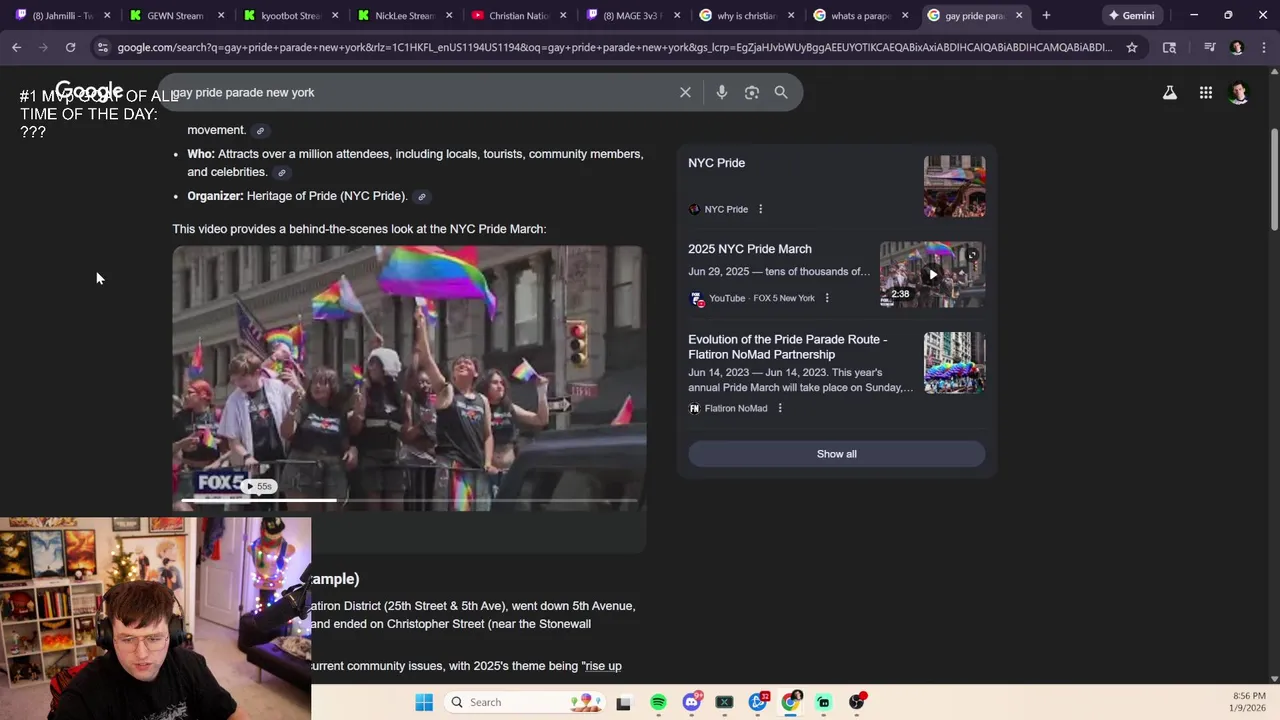Click the Google logo

[89, 92]
